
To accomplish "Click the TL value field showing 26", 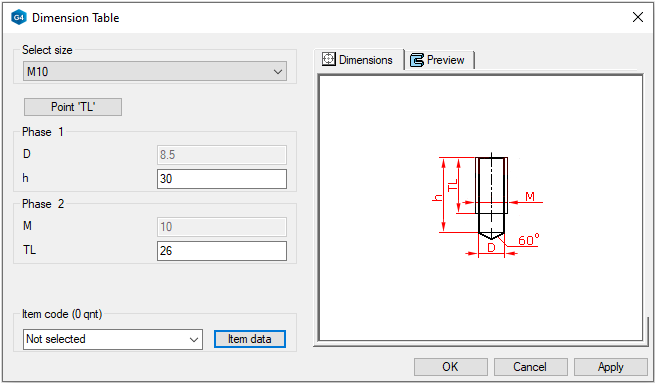I will (x=222, y=251).
